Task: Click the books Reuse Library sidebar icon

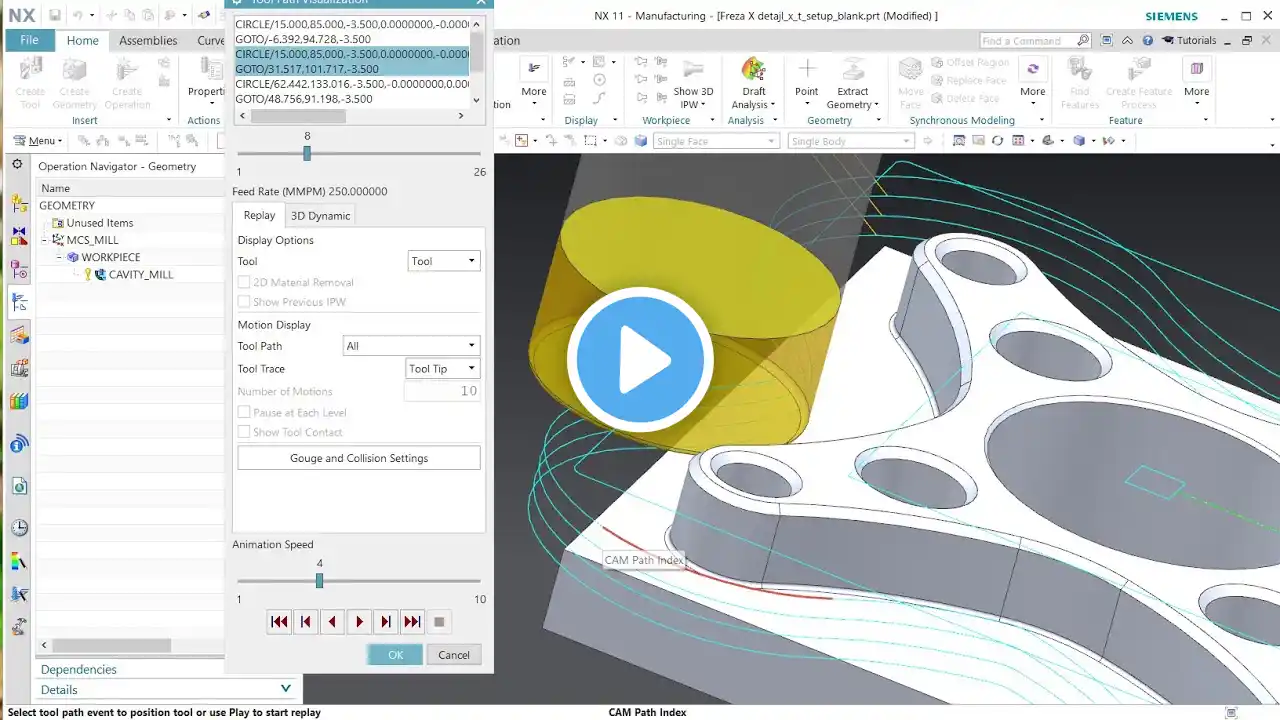Action: [x=19, y=401]
